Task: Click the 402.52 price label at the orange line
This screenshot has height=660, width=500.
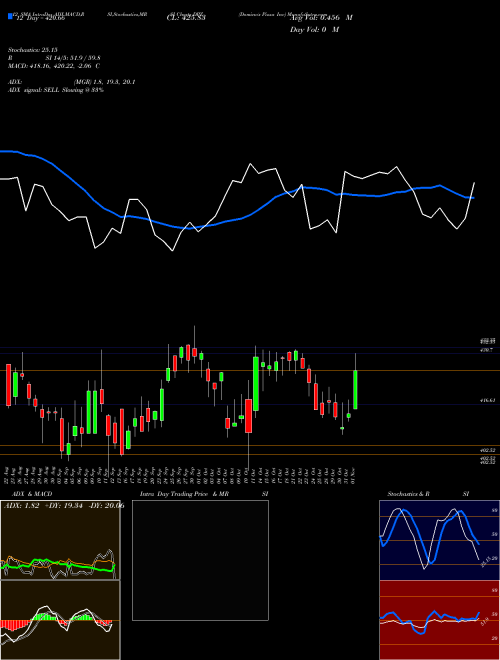Action: [x=488, y=450]
